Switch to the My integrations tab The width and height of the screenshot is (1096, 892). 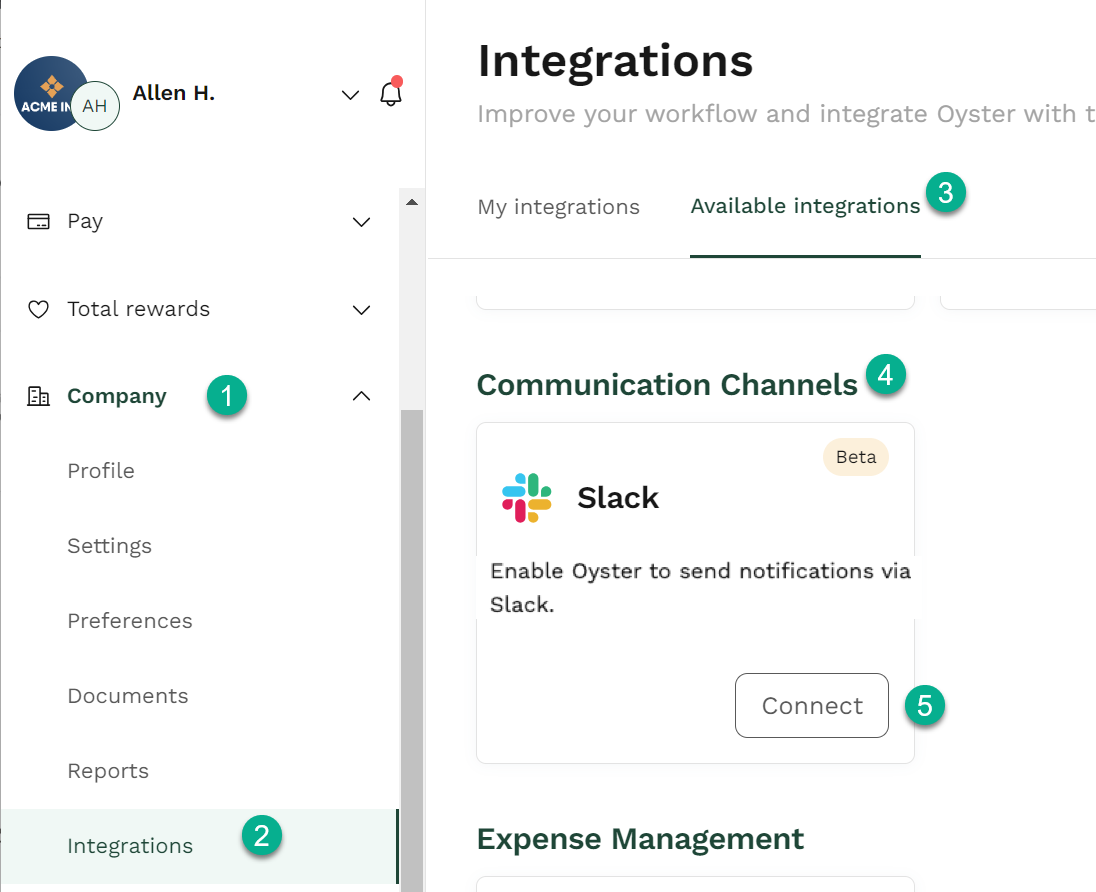pyautogui.click(x=558, y=206)
